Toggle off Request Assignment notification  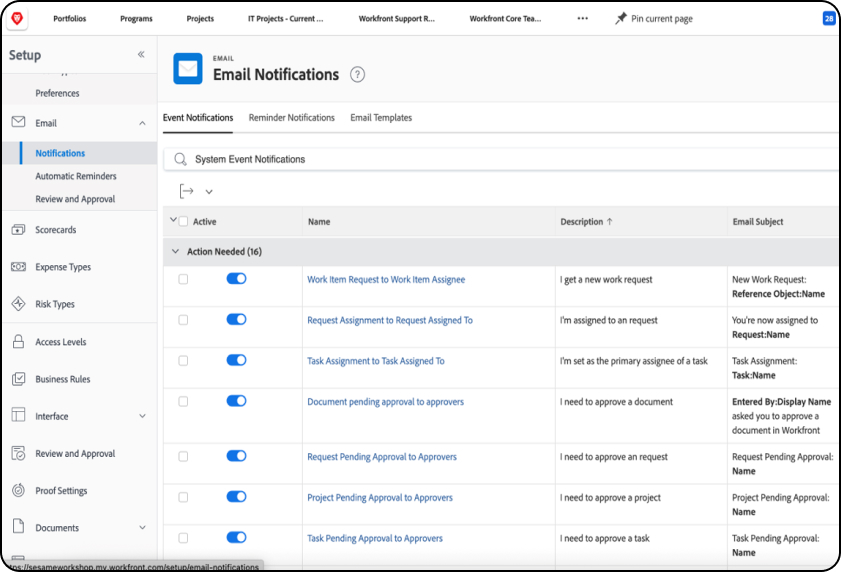[x=236, y=319]
